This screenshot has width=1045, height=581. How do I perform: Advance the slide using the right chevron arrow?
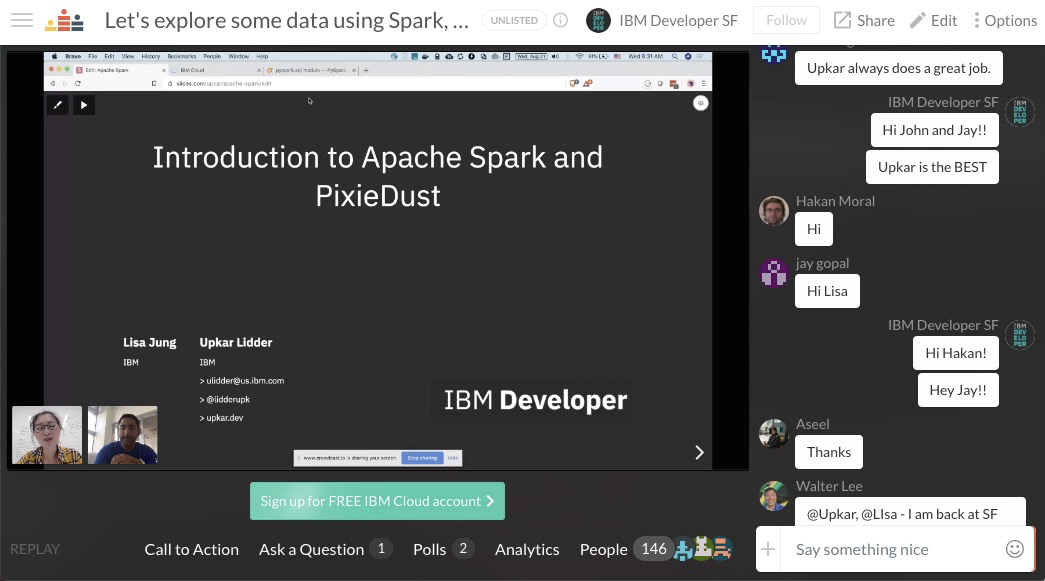point(699,452)
